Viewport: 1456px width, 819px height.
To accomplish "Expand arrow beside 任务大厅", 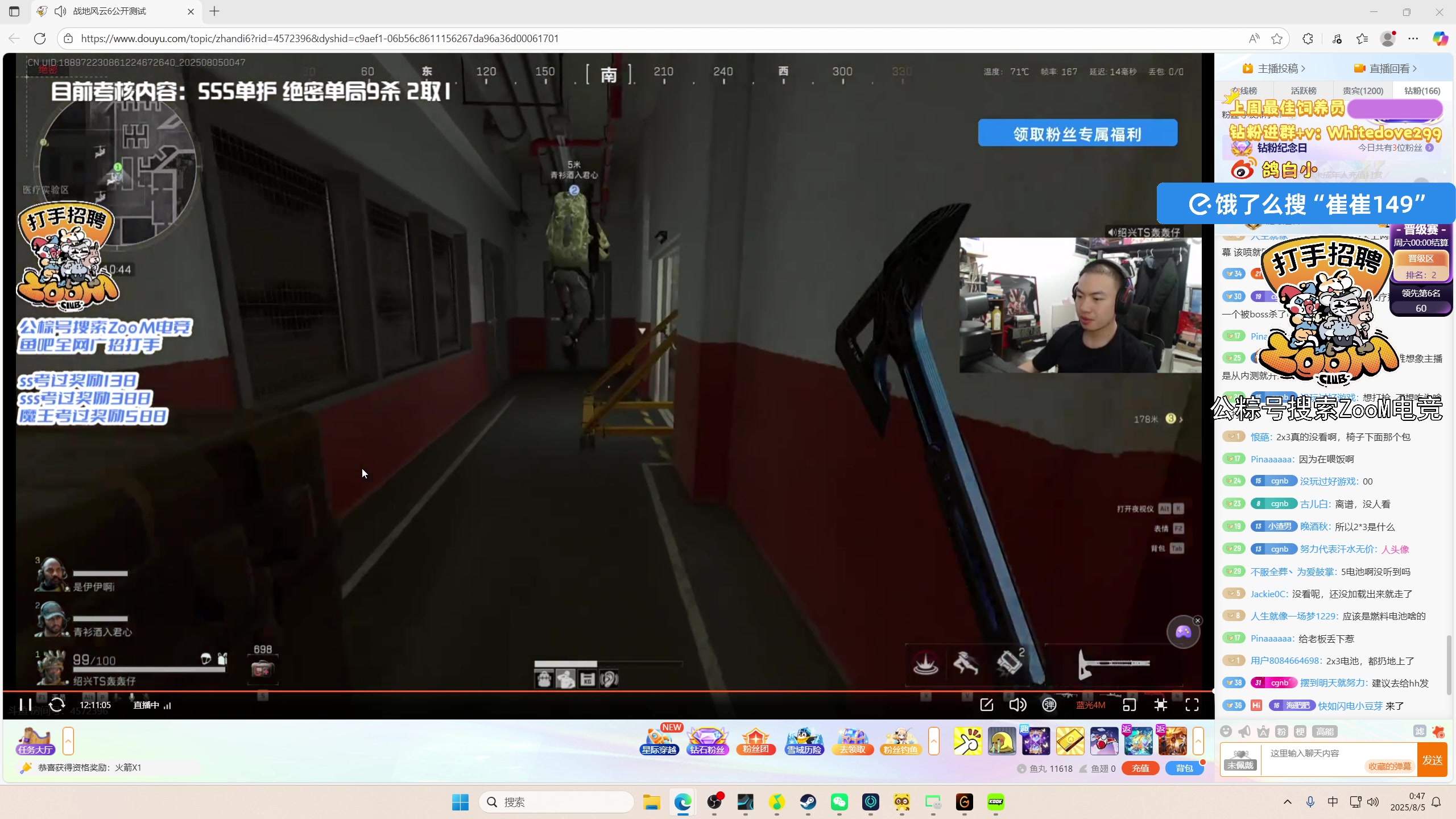I will click(68, 741).
